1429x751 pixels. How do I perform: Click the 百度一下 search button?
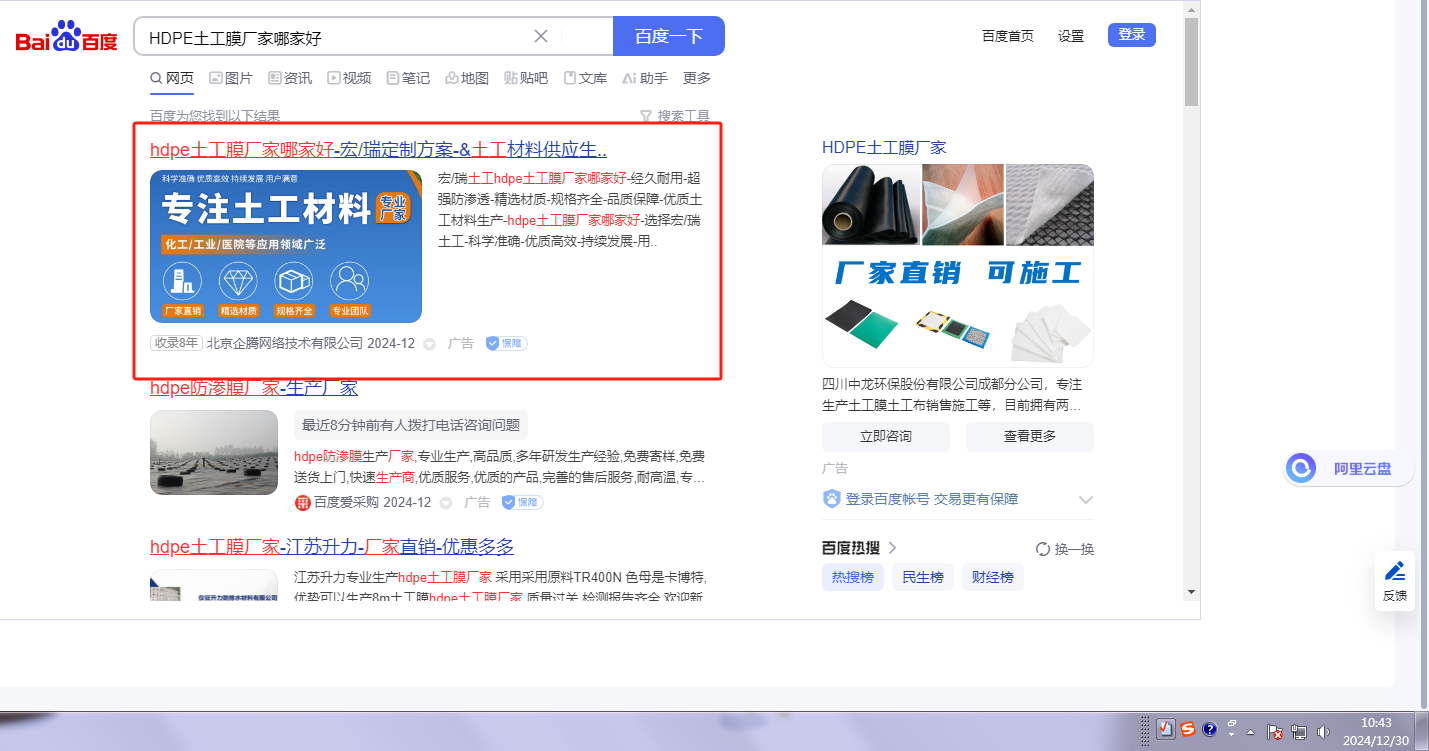coord(669,36)
